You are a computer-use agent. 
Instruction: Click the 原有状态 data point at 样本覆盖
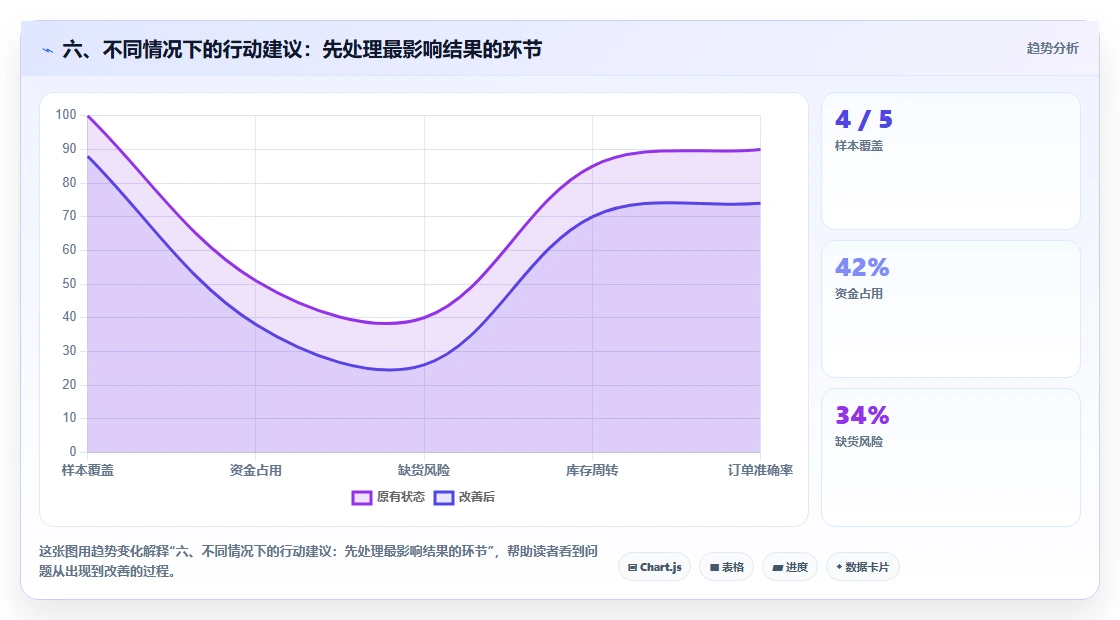click(x=88, y=116)
